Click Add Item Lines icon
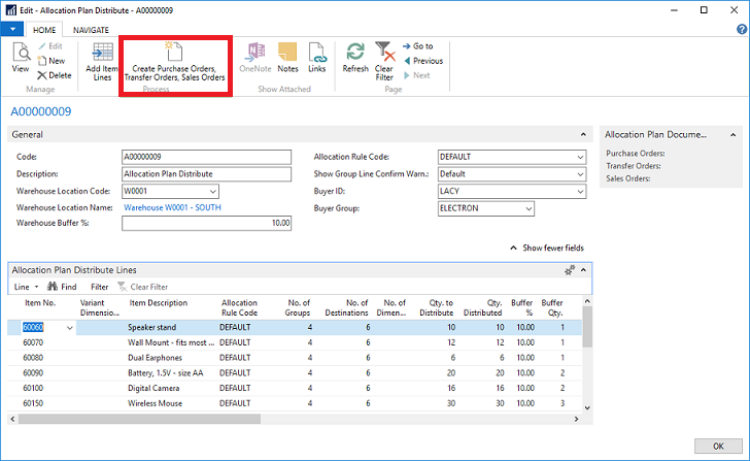This screenshot has width=750, height=461. pyautogui.click(x=100, y=59)
